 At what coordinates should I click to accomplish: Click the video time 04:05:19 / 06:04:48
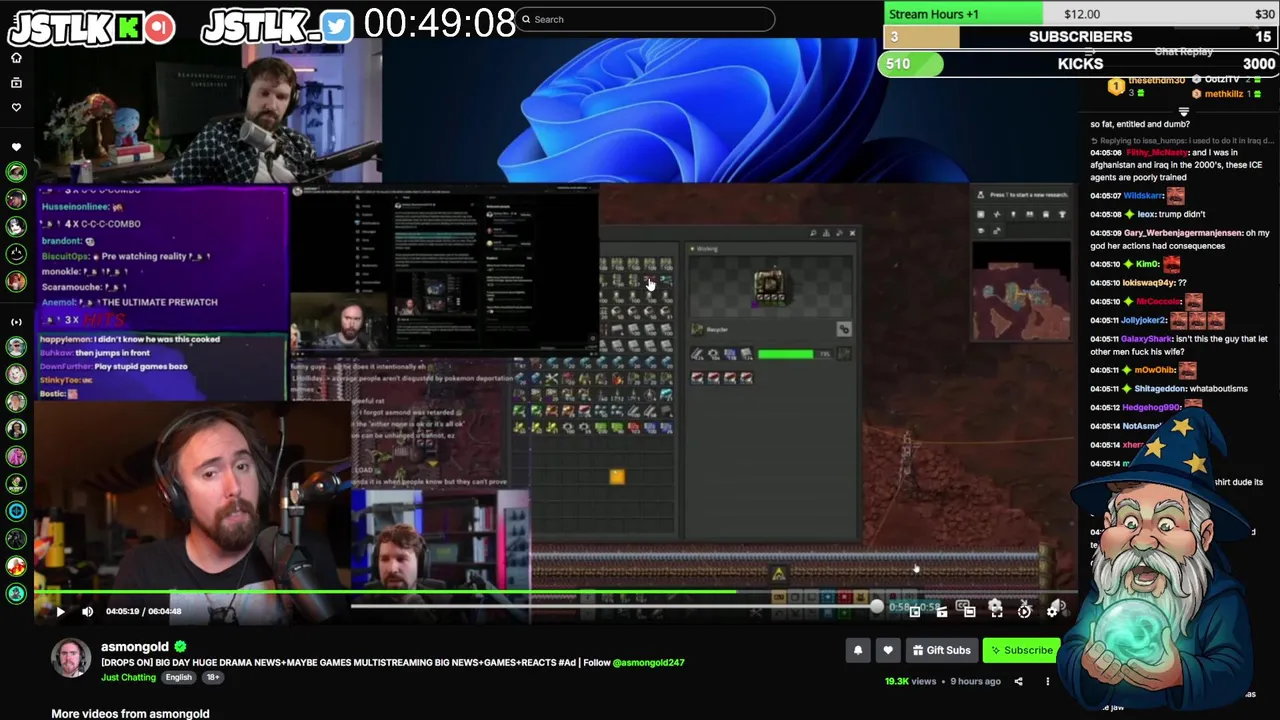[143, 611]
